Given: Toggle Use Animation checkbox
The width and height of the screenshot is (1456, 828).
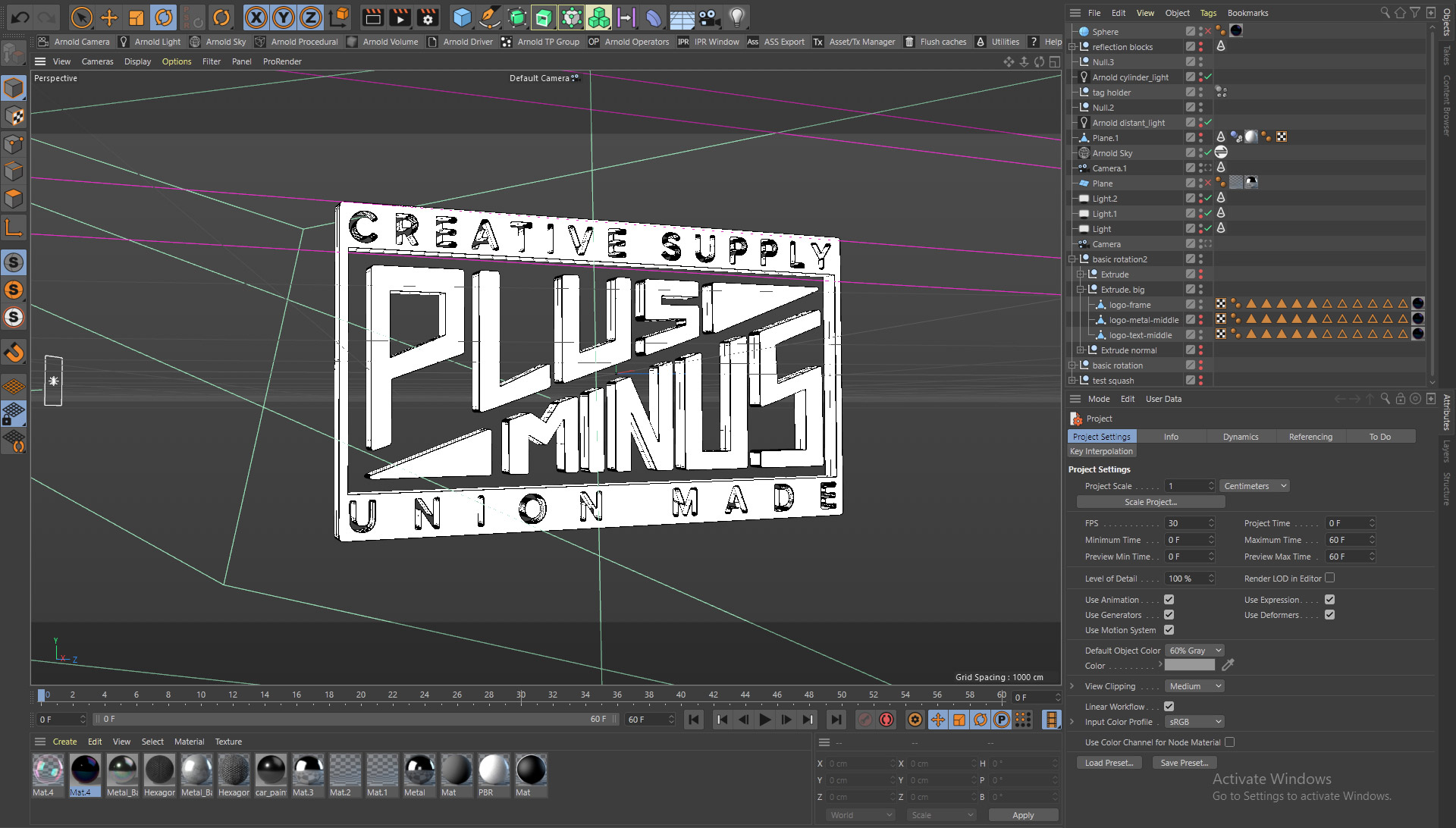Looking at the screenshot, I should click(x=1169, y=600).
